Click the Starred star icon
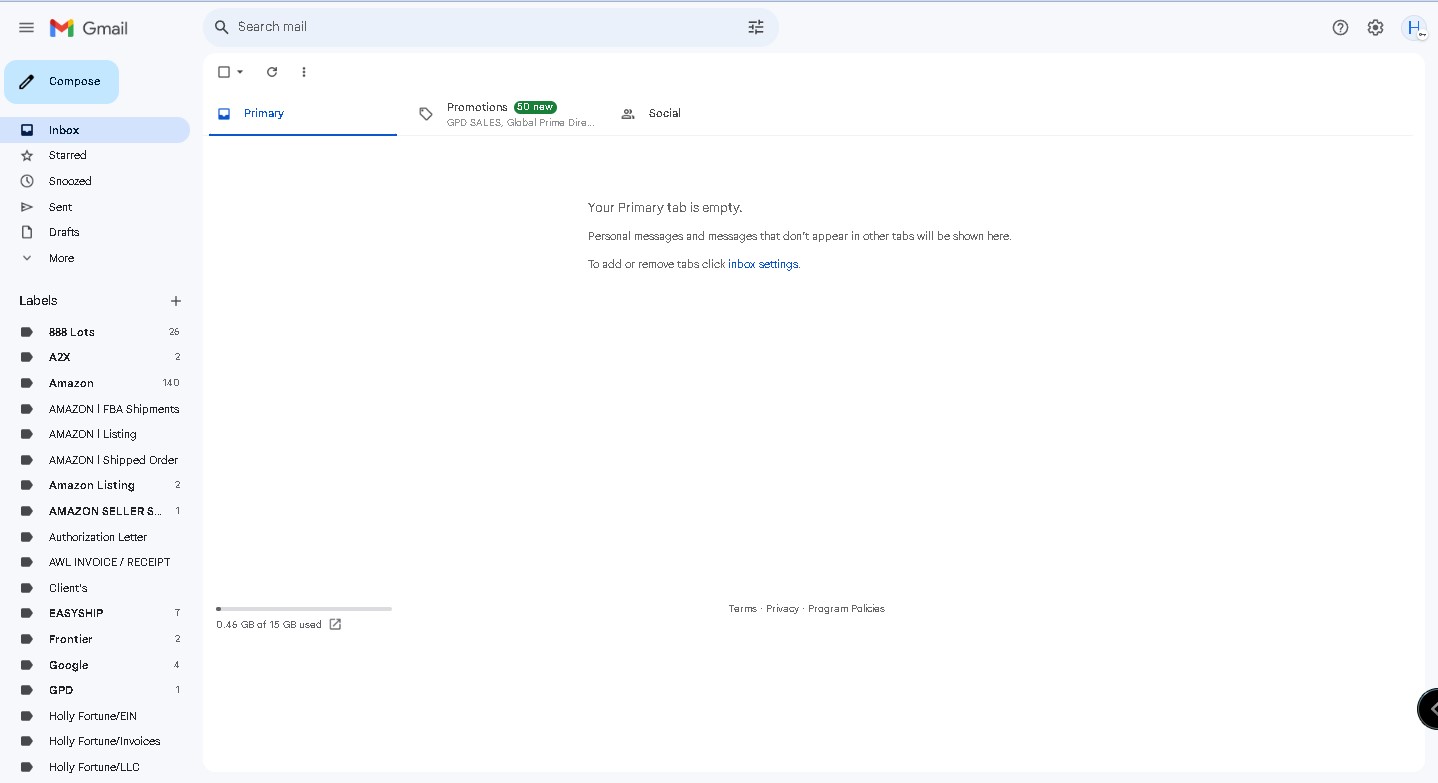1438x783 pixels. click(x=27, y=155)
